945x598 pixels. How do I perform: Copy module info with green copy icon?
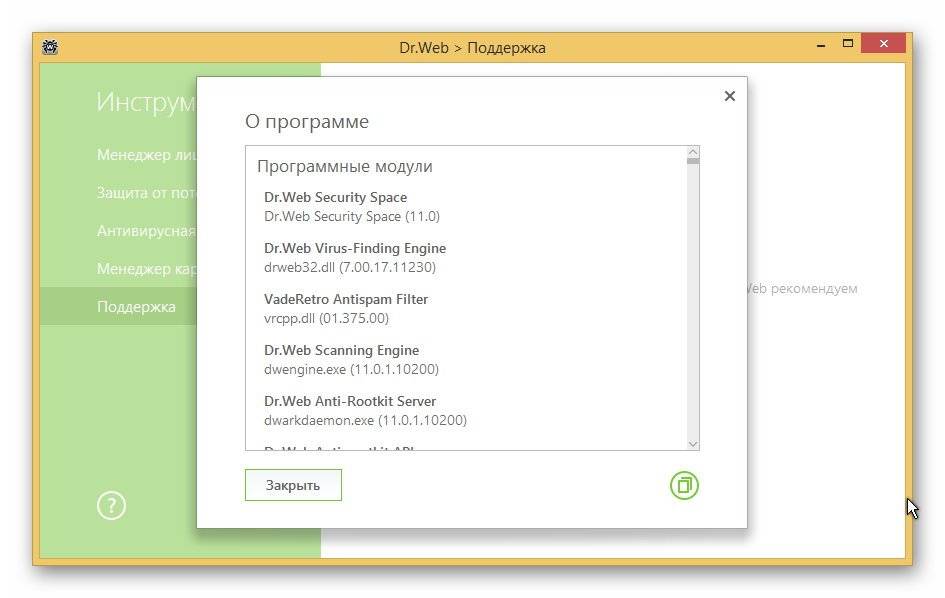tap(684, 485)
